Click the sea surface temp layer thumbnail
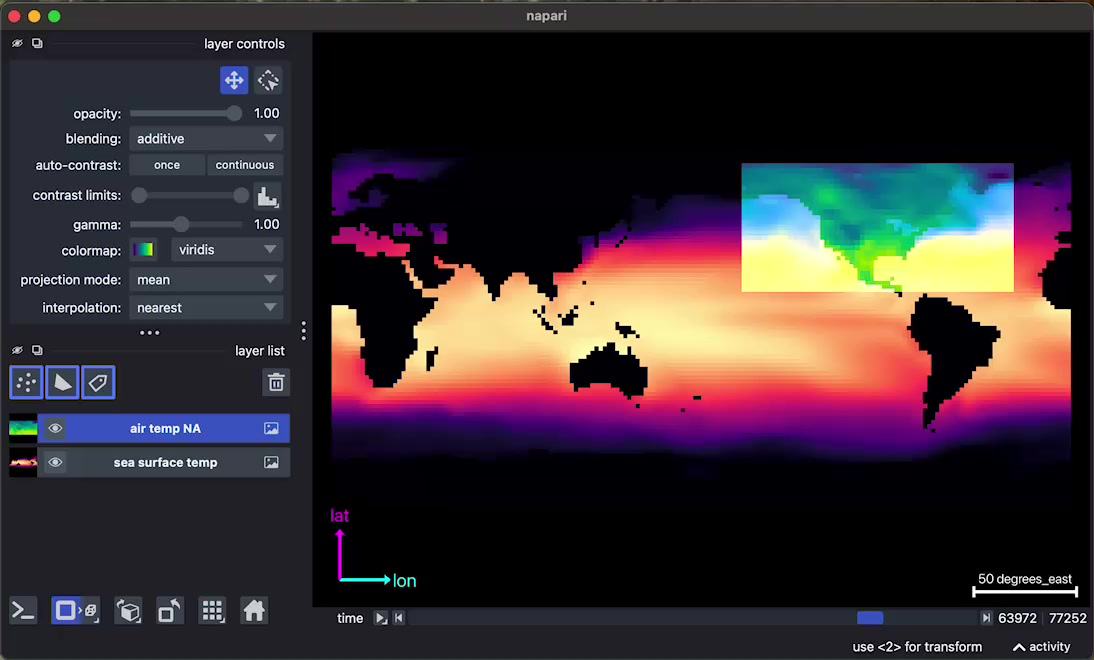 tap(23, 463)
